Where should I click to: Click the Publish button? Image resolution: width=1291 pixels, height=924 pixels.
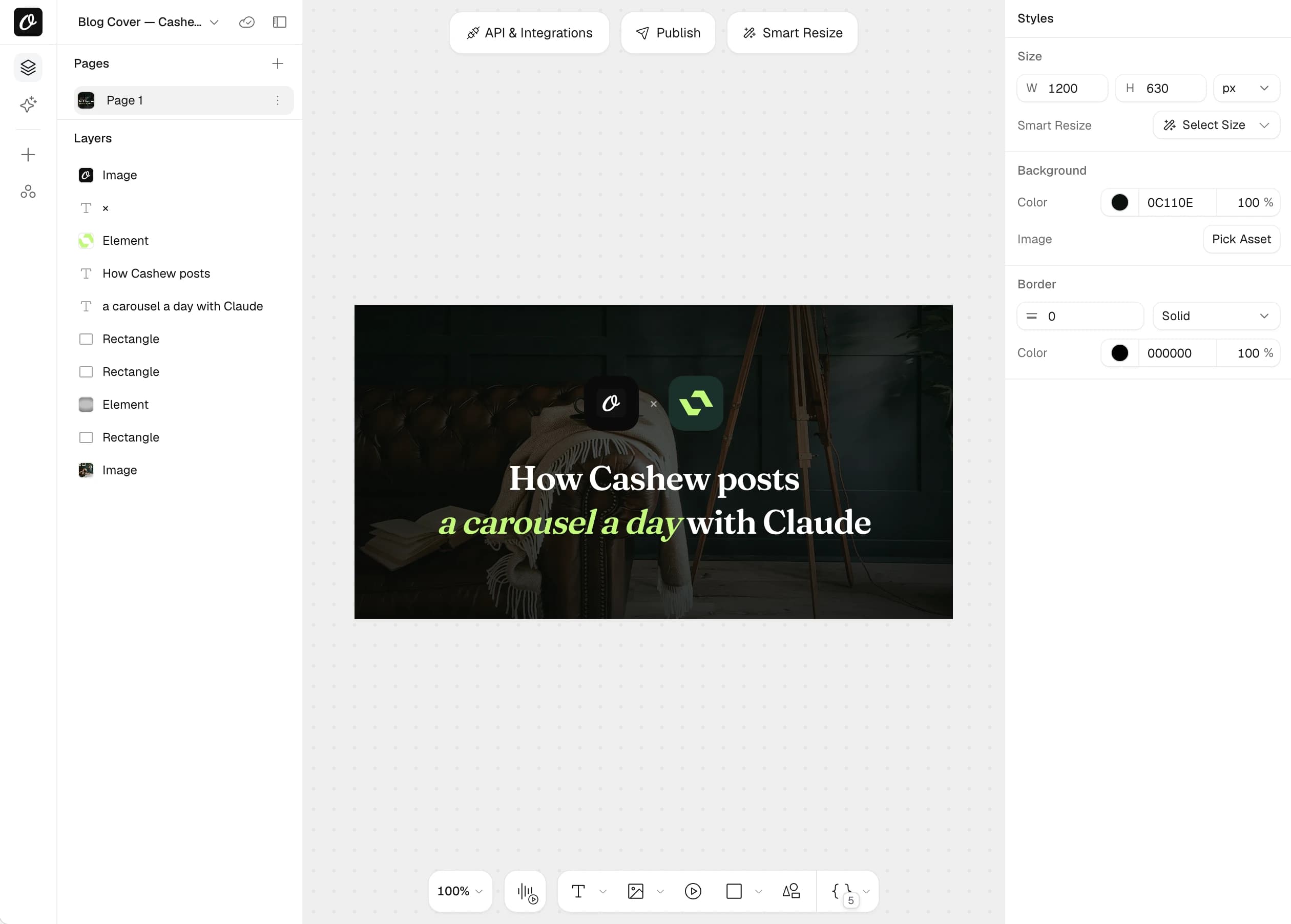point(668,33)
